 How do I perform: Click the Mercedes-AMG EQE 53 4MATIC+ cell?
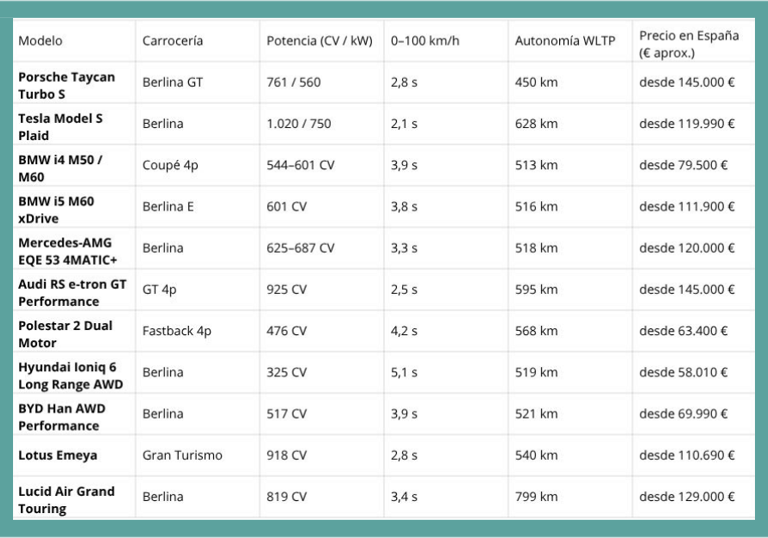click(67, 251)
